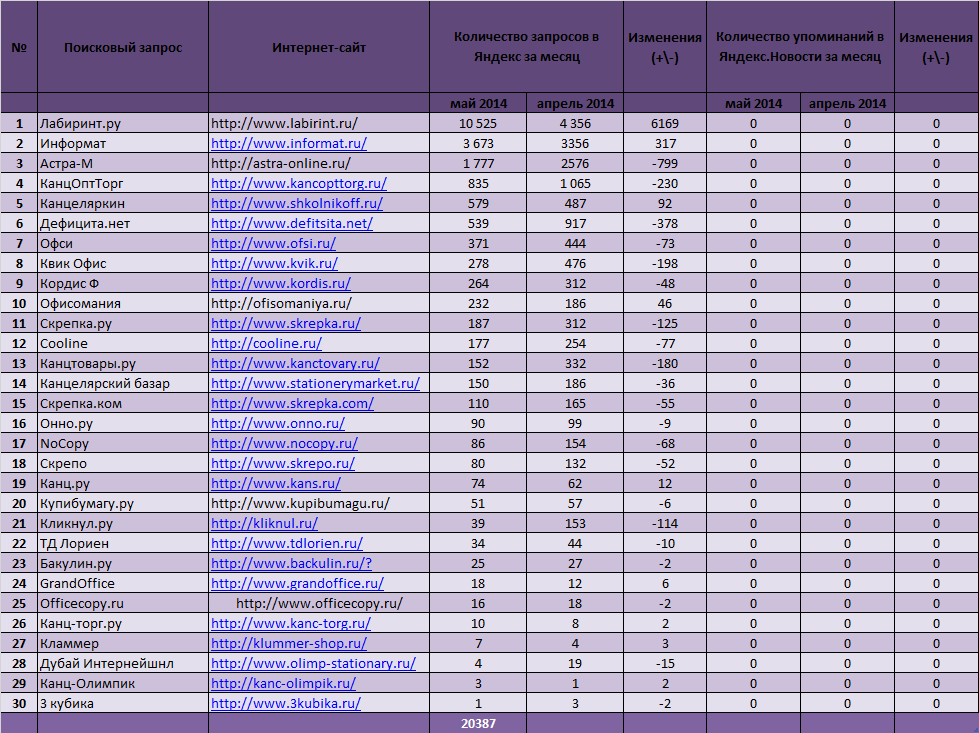Visit the 3kubika.ru hyperlink

[286, 703]
